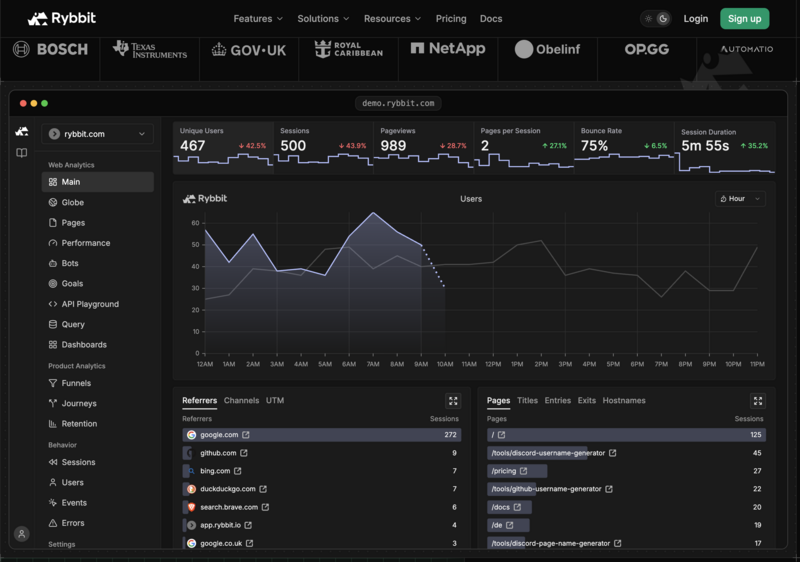Click the search.brave.com referrer row
Viewport: 800px width, 562px height.
tap(322, 507)
